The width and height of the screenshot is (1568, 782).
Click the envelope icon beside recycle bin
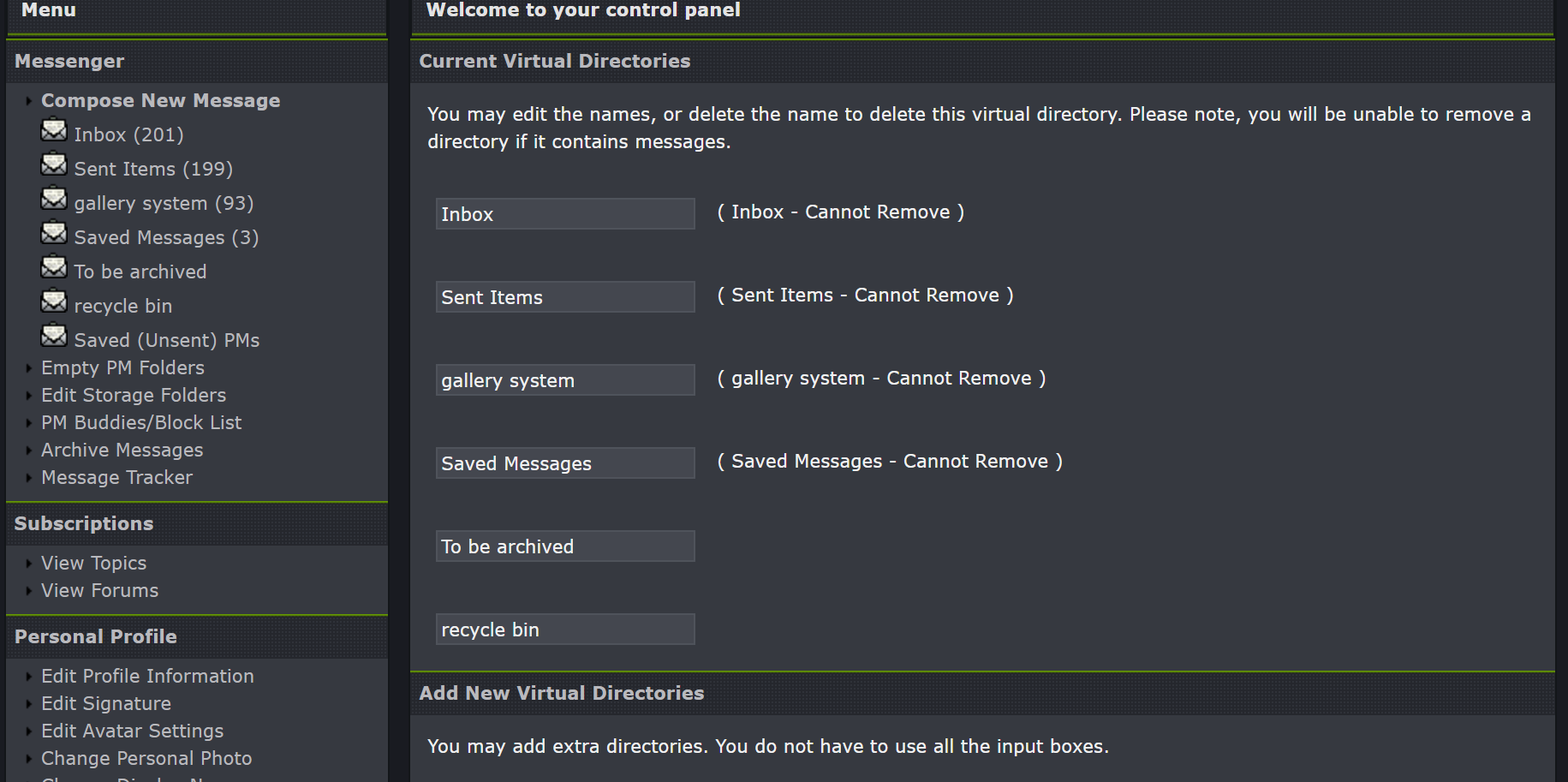(x=54, y=301)
